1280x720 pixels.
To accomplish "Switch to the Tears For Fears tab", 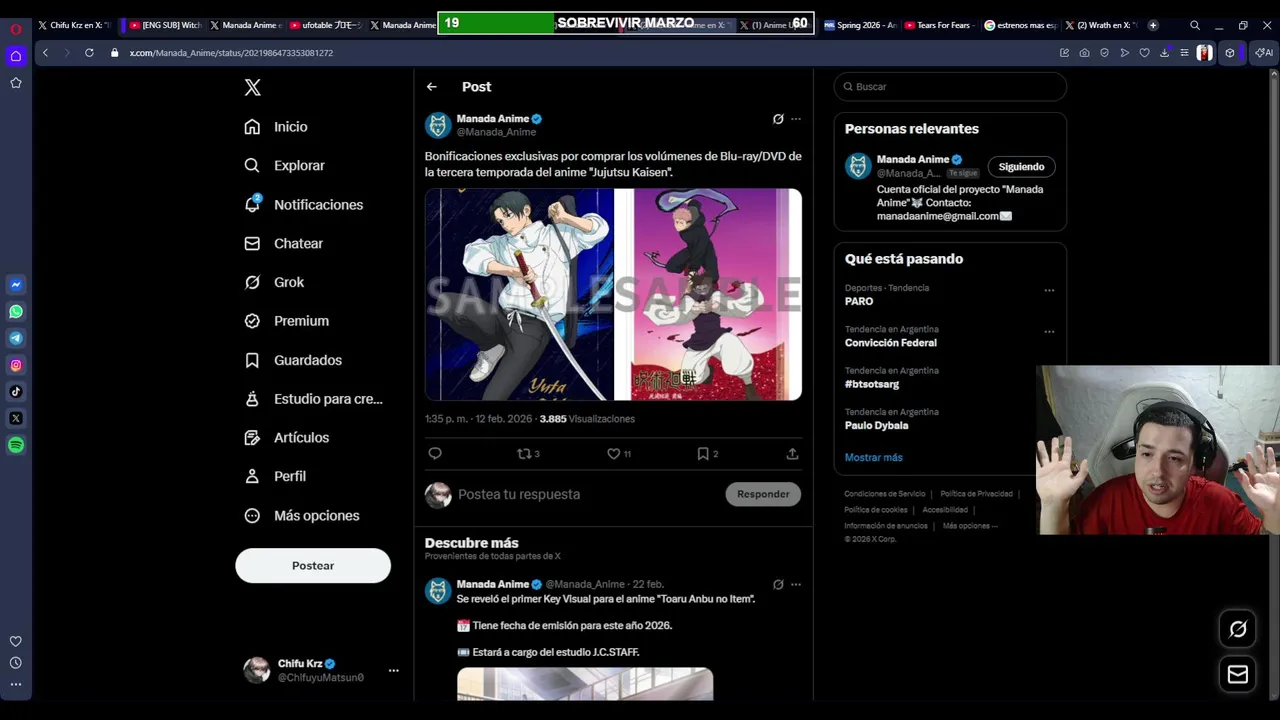I will coord(937,25).
